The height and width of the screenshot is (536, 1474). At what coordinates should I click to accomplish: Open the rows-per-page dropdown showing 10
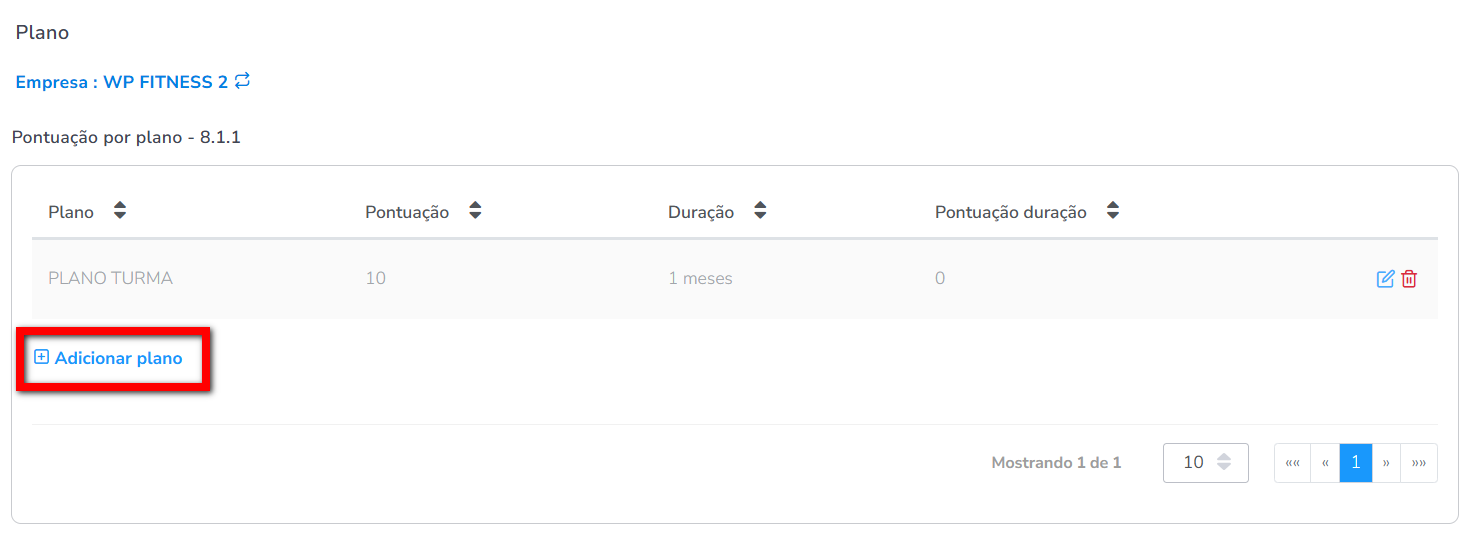[x=1205, y=463]
